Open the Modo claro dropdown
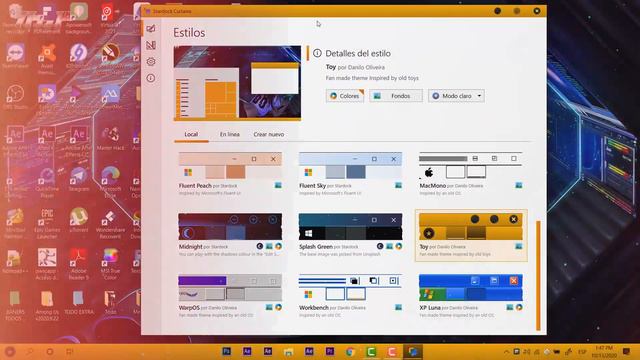 click(456, 96)
